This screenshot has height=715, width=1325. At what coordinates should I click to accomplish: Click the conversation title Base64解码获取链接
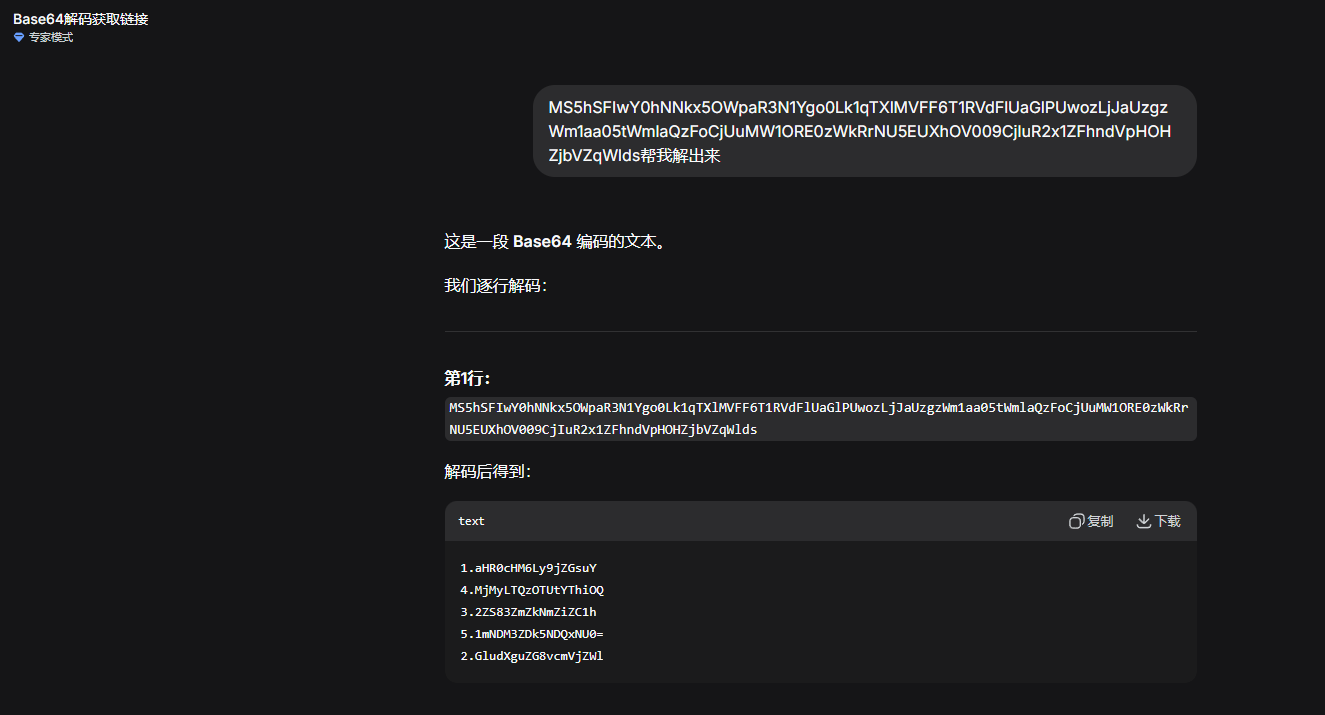click(81, 19)
